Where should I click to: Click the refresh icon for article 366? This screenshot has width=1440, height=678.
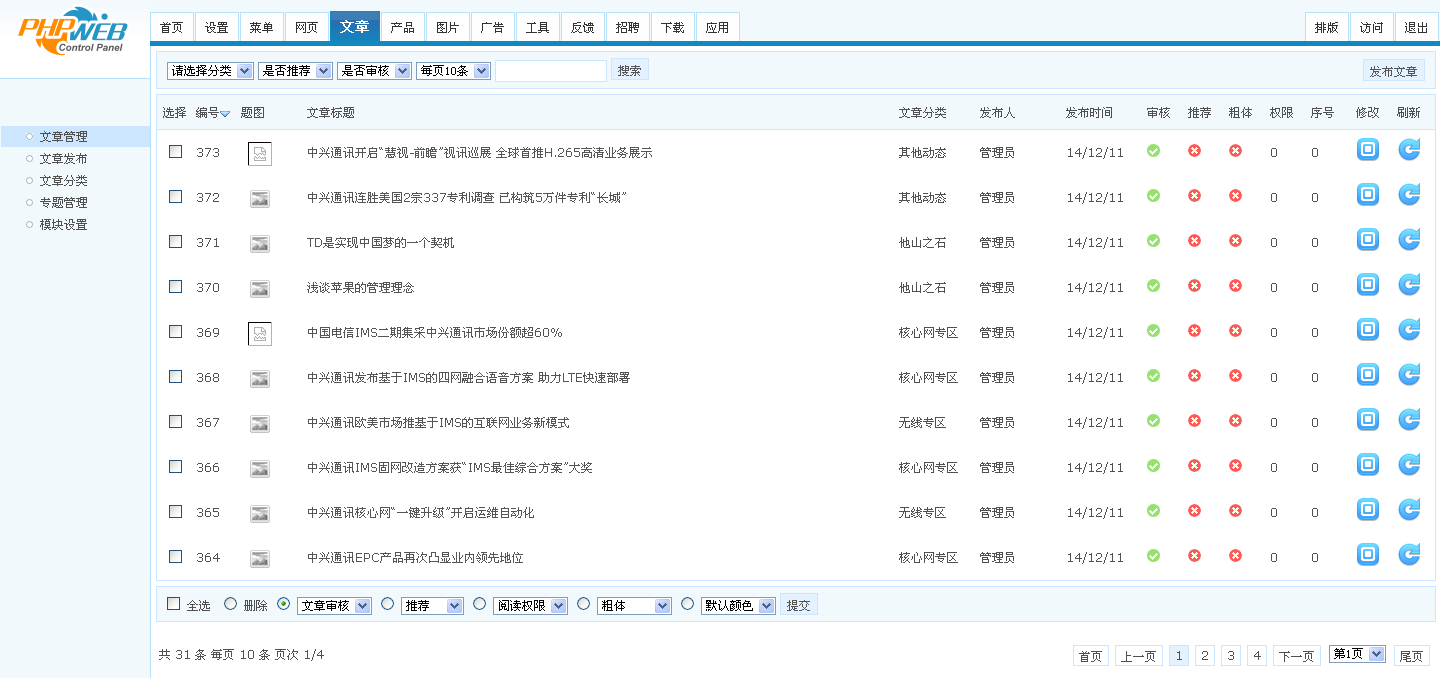coord(1409,465)
